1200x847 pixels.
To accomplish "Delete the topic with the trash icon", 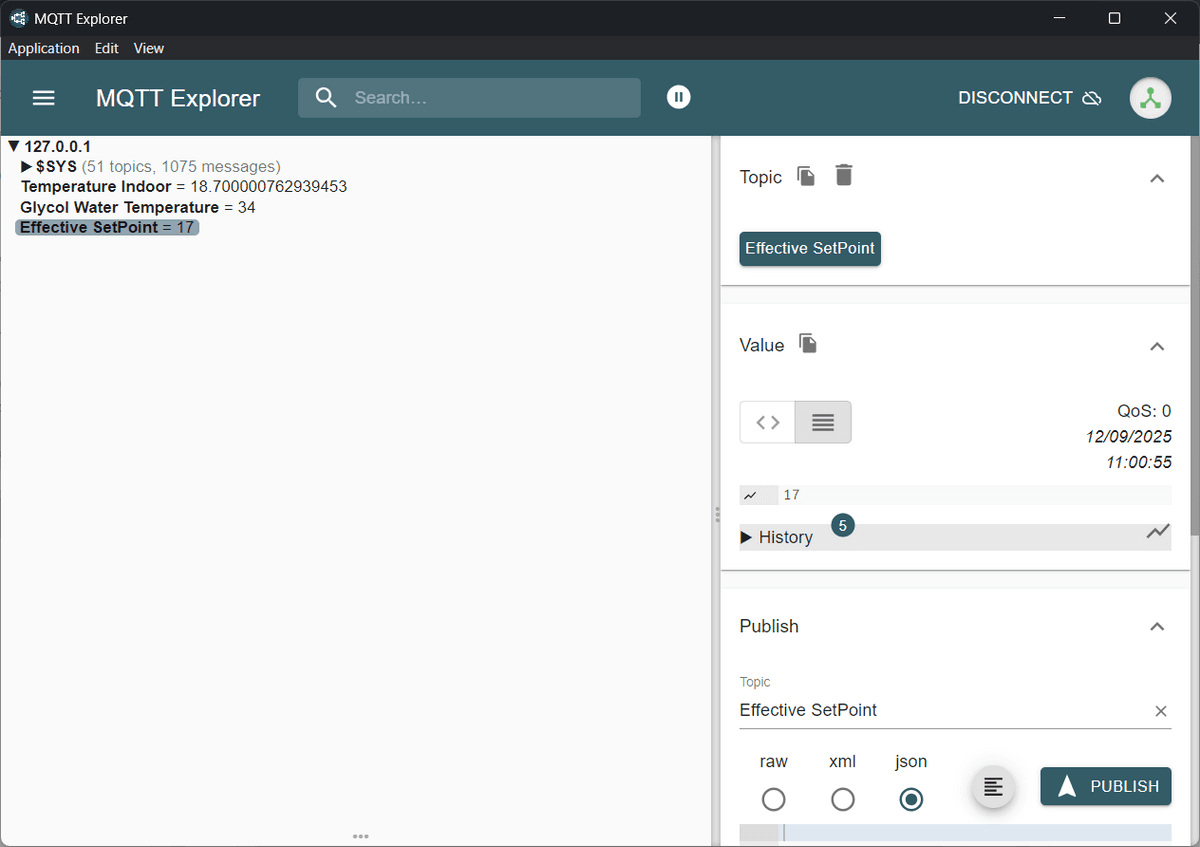I will tap(844, 176).
